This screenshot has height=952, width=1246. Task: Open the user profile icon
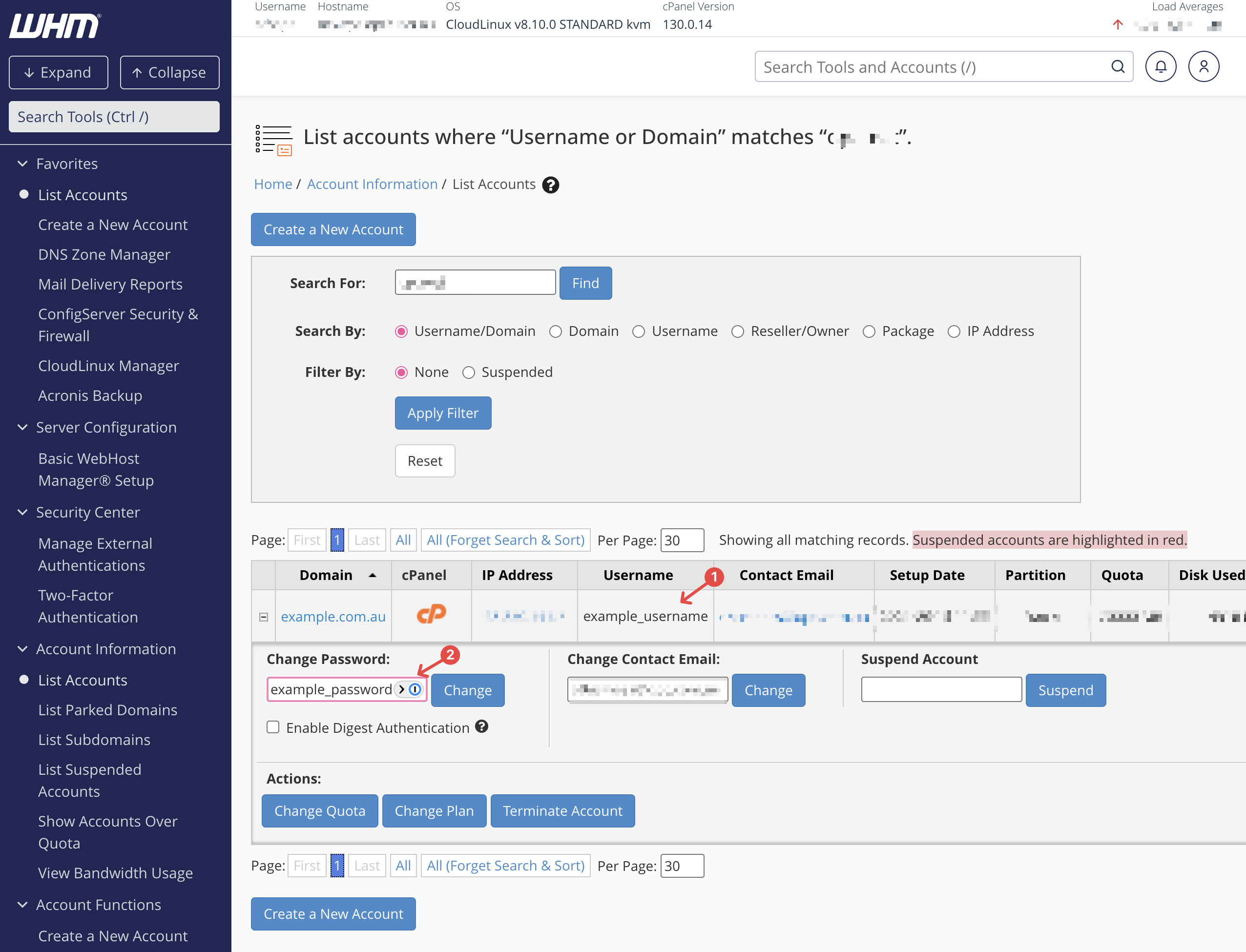[1203, 67]
